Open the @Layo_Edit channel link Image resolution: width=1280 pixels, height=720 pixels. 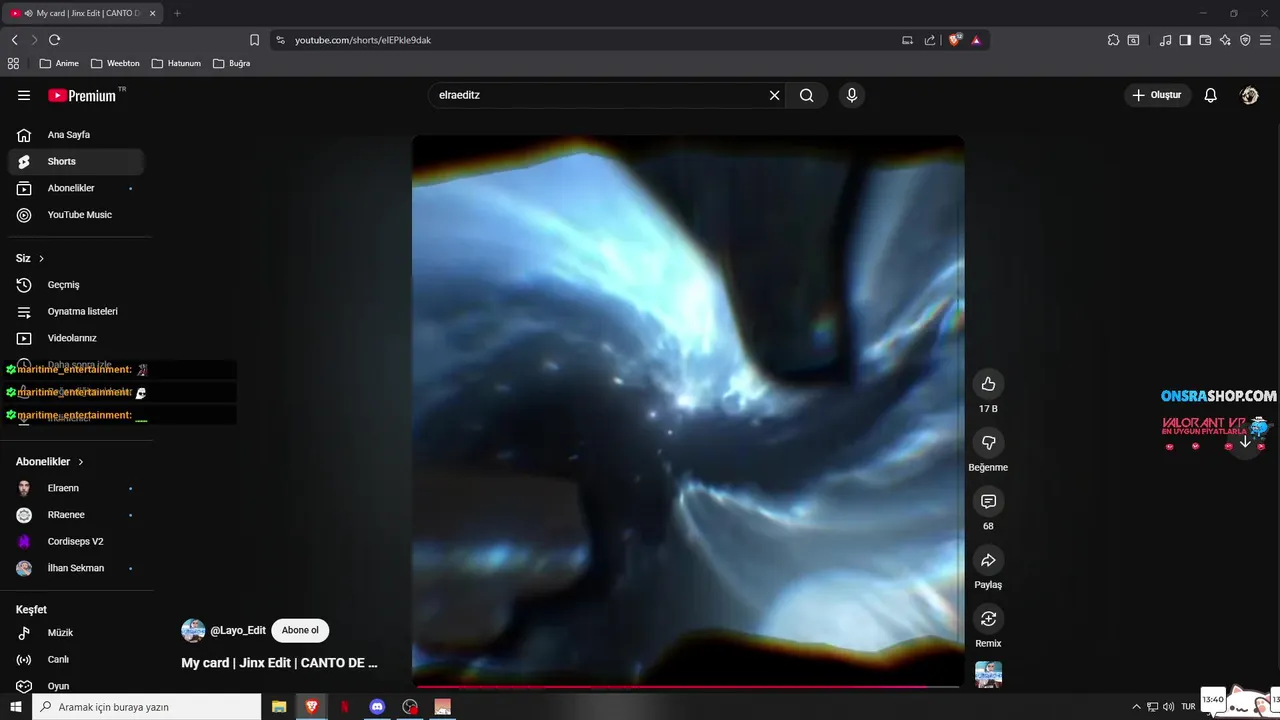238,630
